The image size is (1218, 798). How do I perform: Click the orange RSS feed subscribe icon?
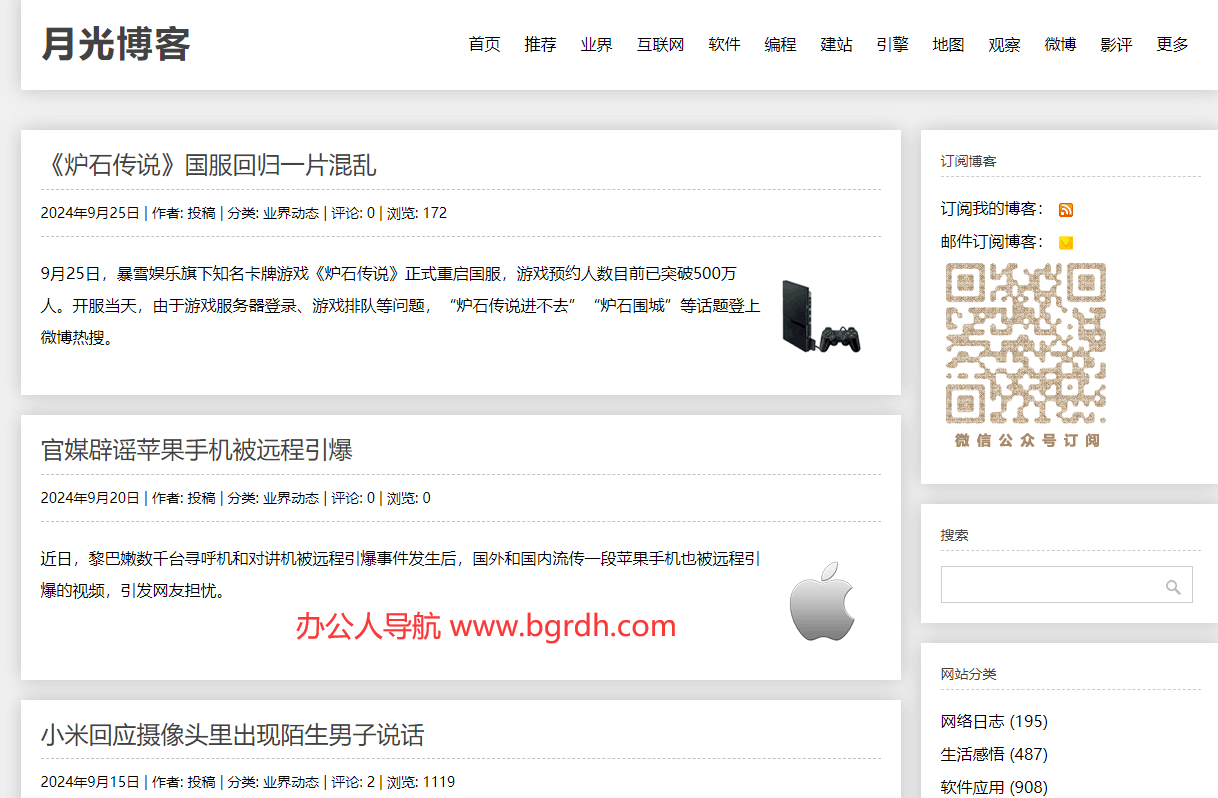(x=1066, y=210)
